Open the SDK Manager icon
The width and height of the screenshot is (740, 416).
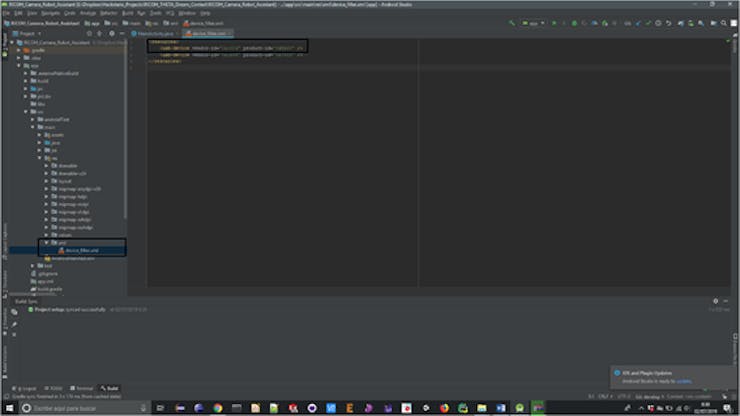(x=701, y=23)
